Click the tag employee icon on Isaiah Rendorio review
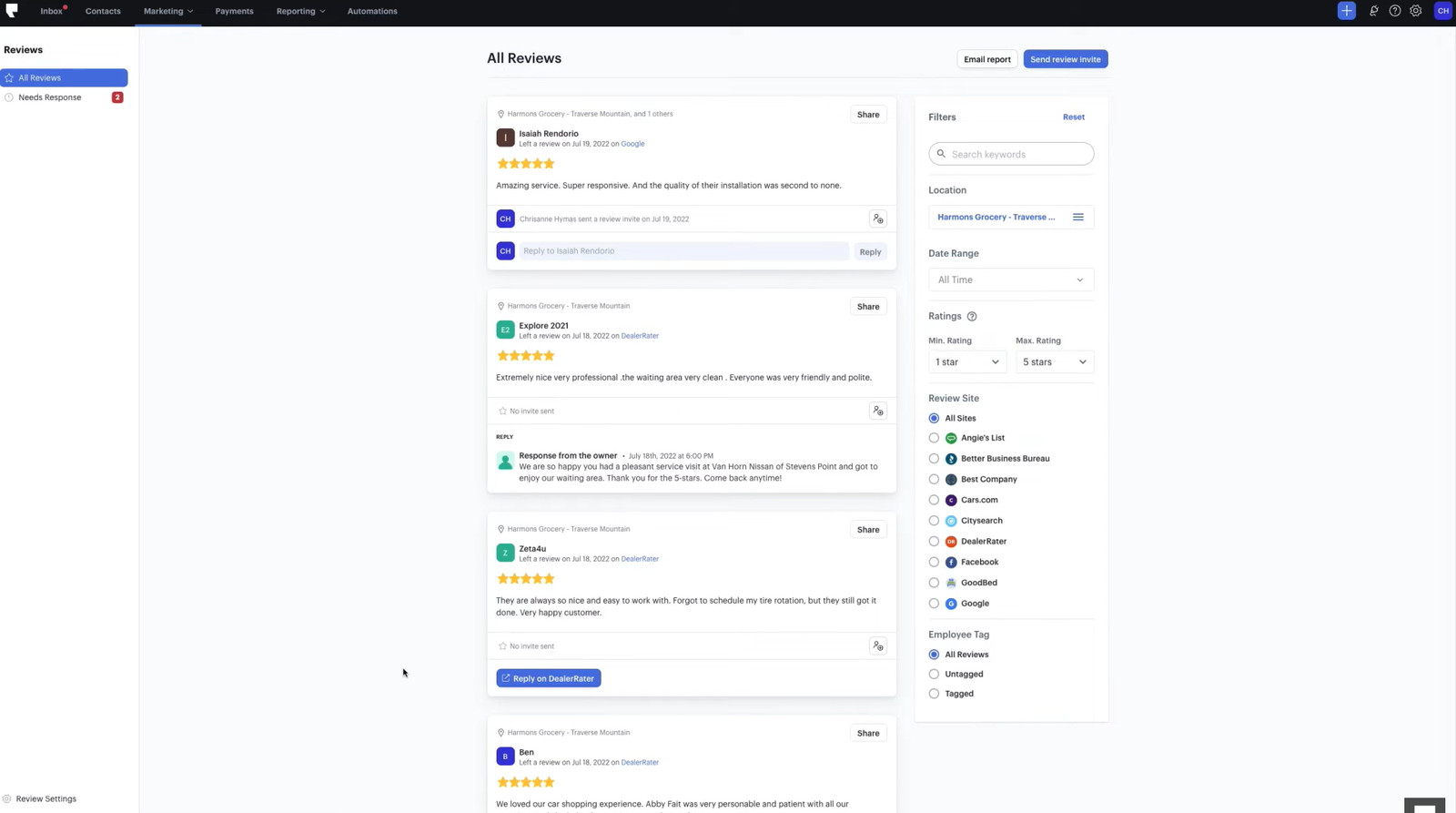Viewport: 1456px width, 813px height. (x=878, y=219)
